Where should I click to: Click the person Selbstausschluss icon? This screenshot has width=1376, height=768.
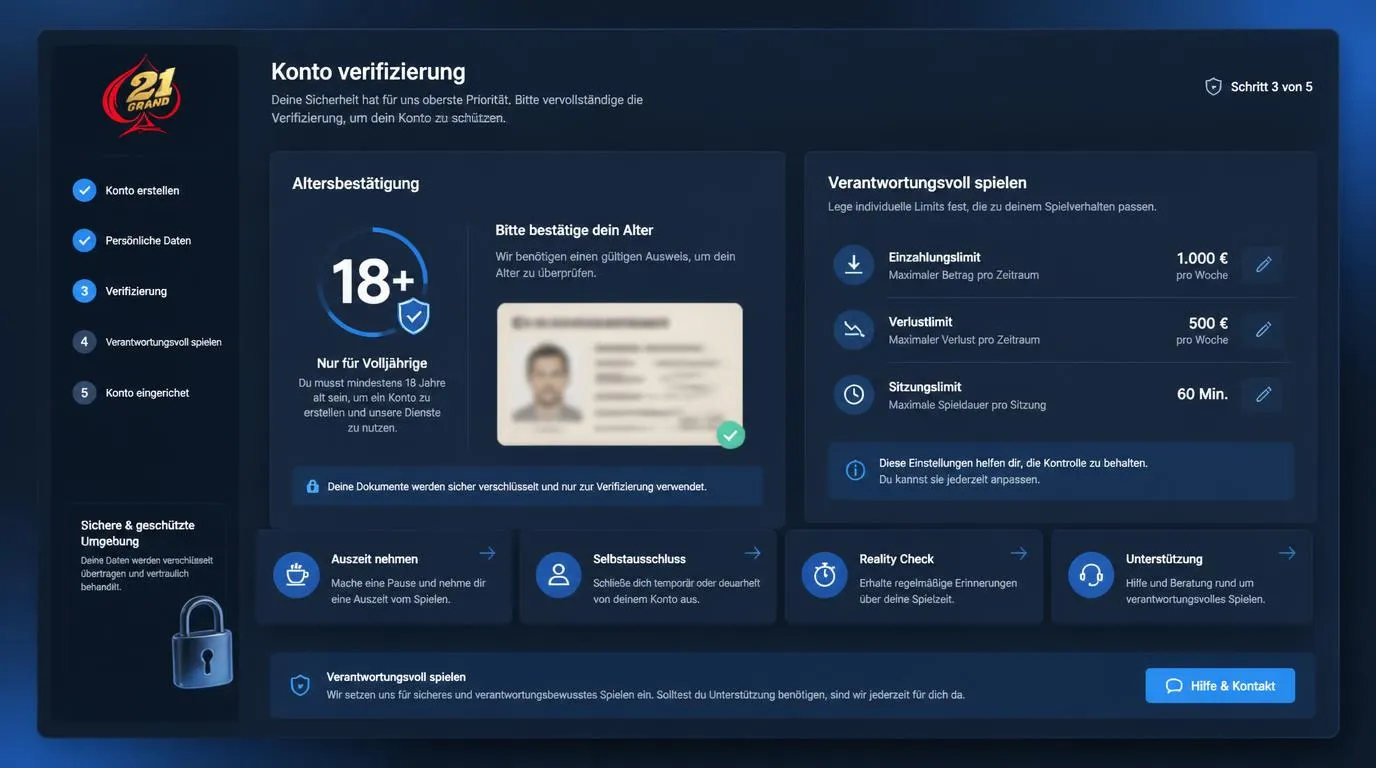(558, 575)
